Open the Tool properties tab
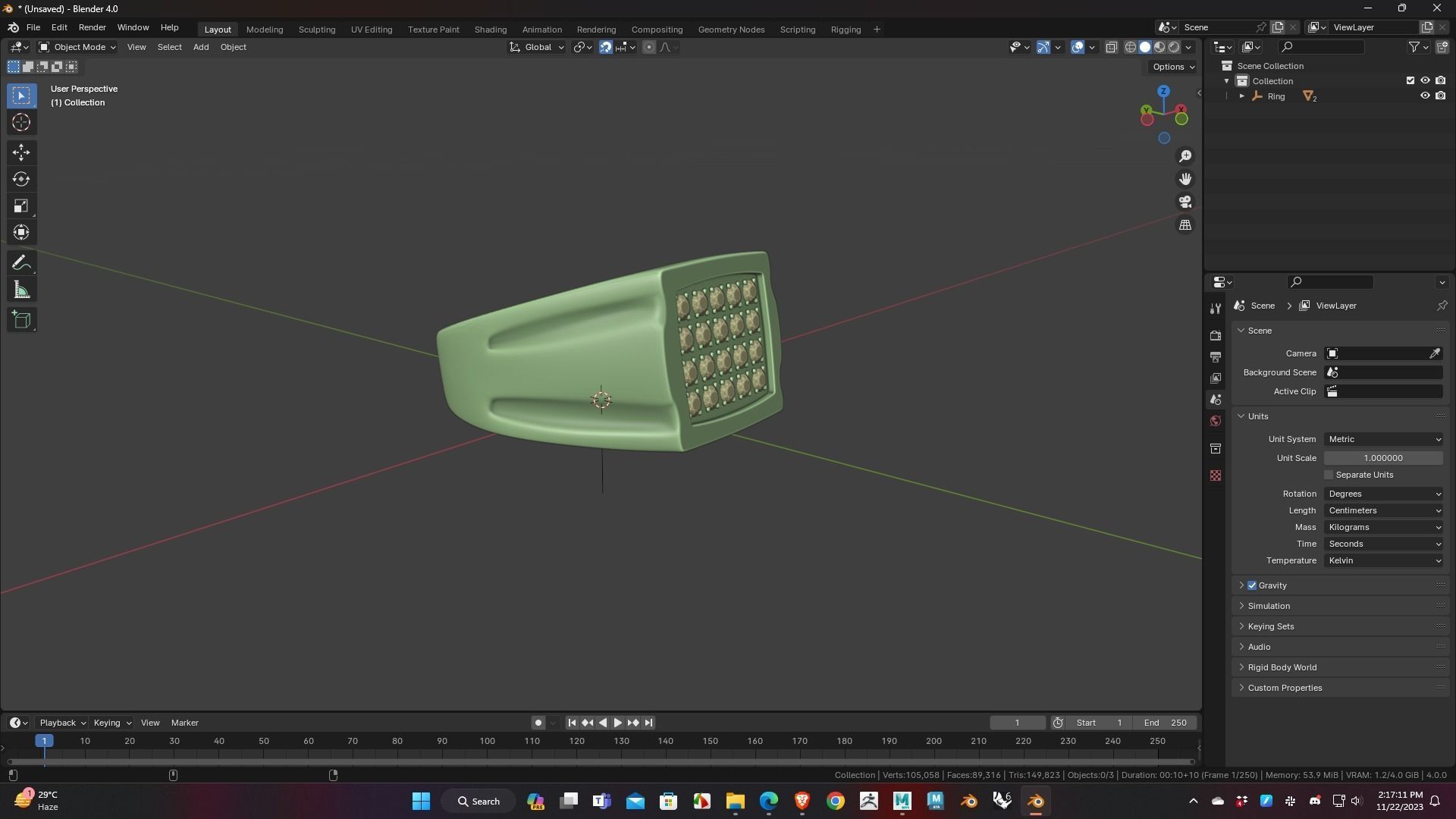 (1216, 309)
